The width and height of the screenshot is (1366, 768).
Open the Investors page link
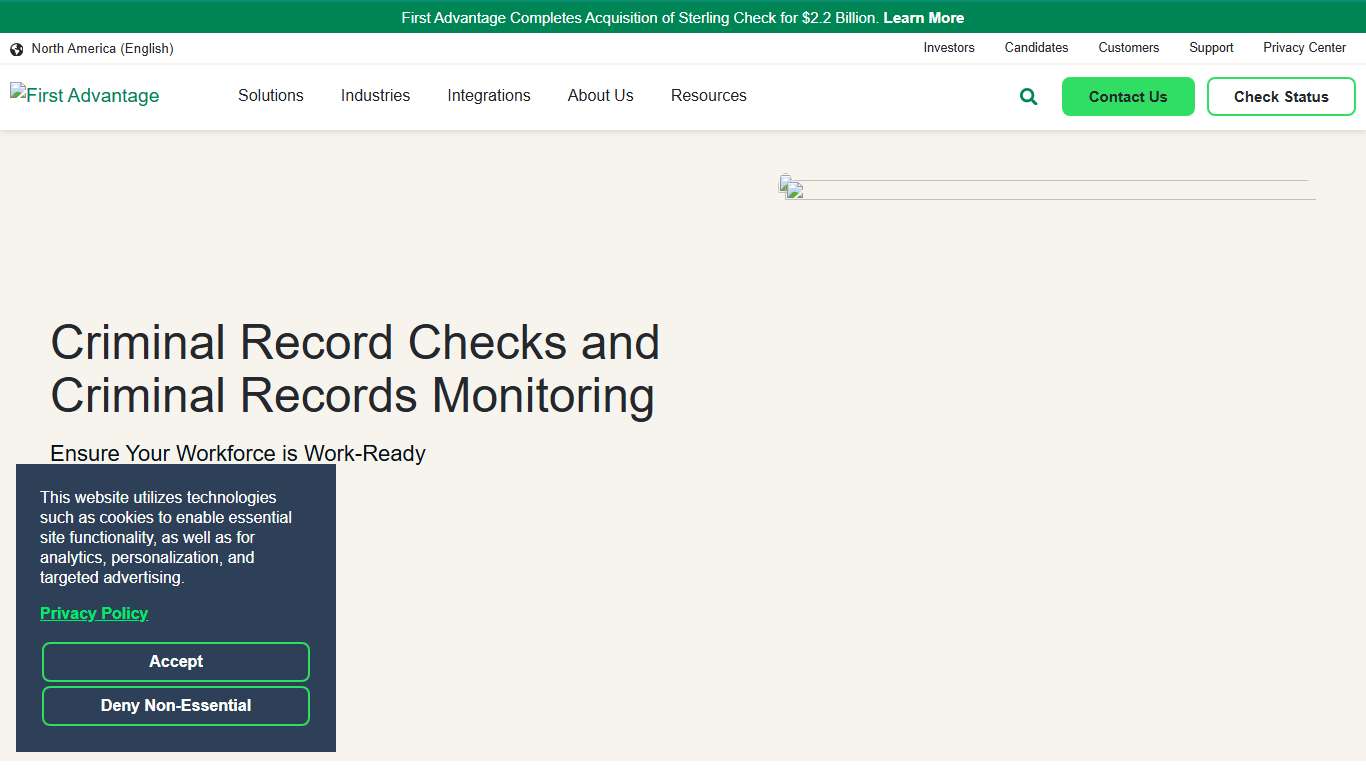coord(948,48)
